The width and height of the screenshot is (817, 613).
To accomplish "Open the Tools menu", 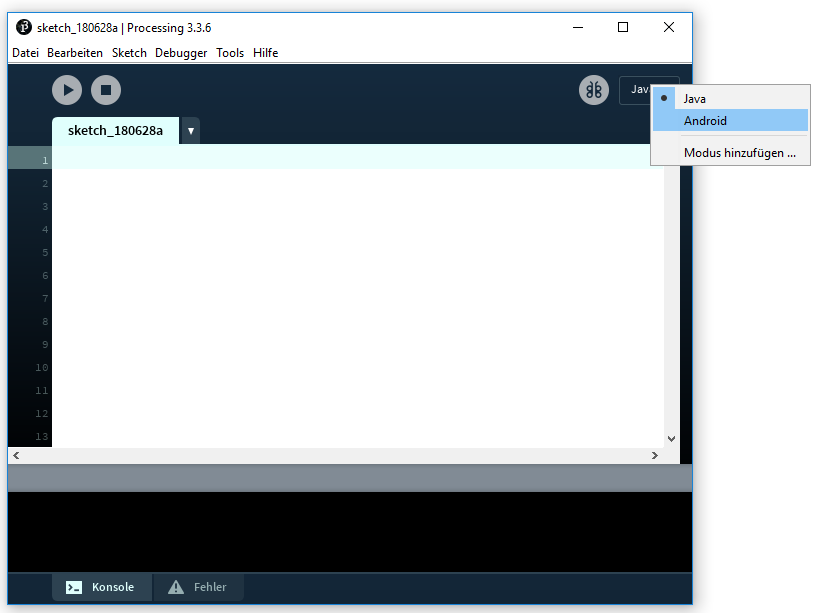I will pyautogui.click(x=230, y=53).
